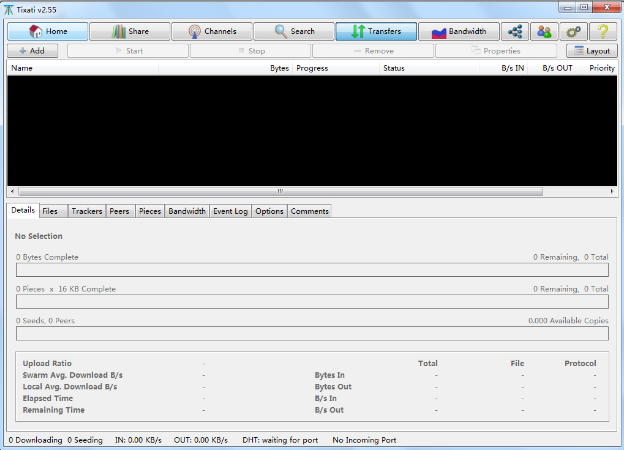Open the Settings gears icon
The height and width of the screenshot is (450, 624).
tap(574, 31)
